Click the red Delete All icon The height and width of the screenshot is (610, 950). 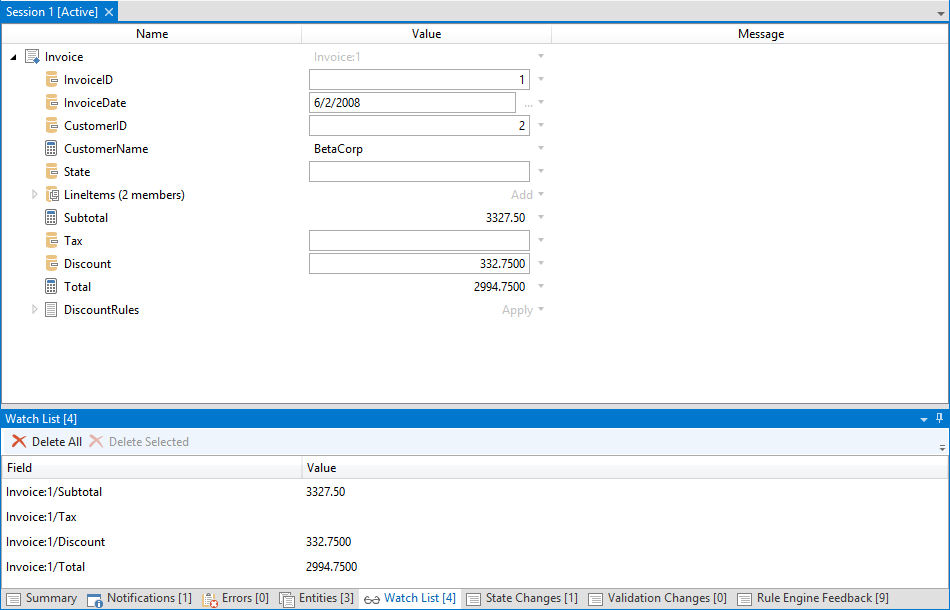pyautogui.click(x=18, y=442)
